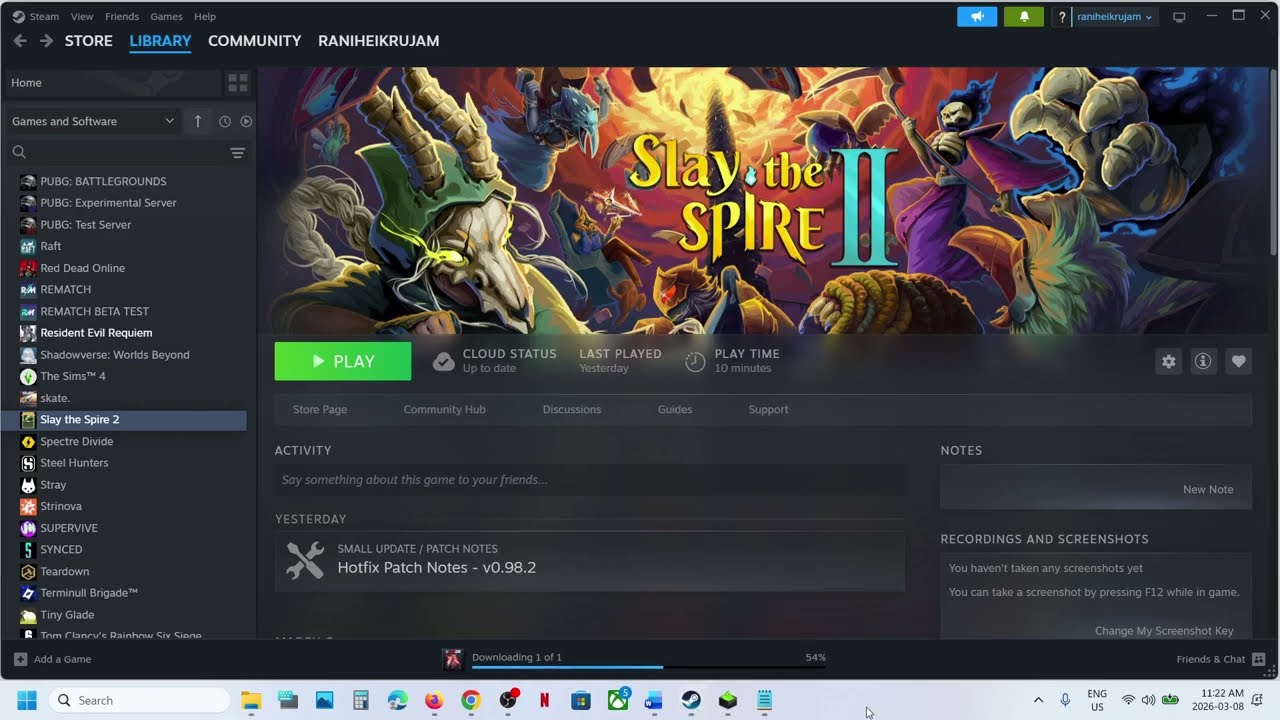Expand the Games and Software dropdown
1280x720 pixels.
coord(93,121)
